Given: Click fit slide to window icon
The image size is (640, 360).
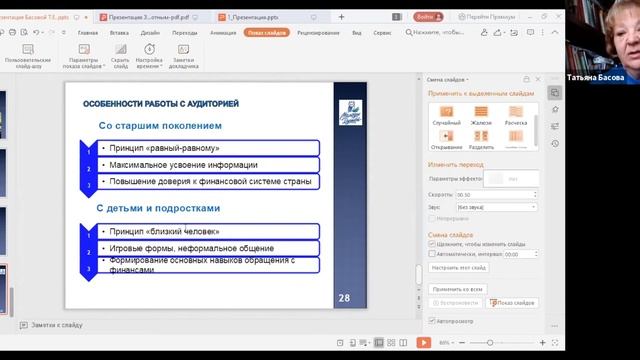Looking at the screenshot, I should click(555, 343).
